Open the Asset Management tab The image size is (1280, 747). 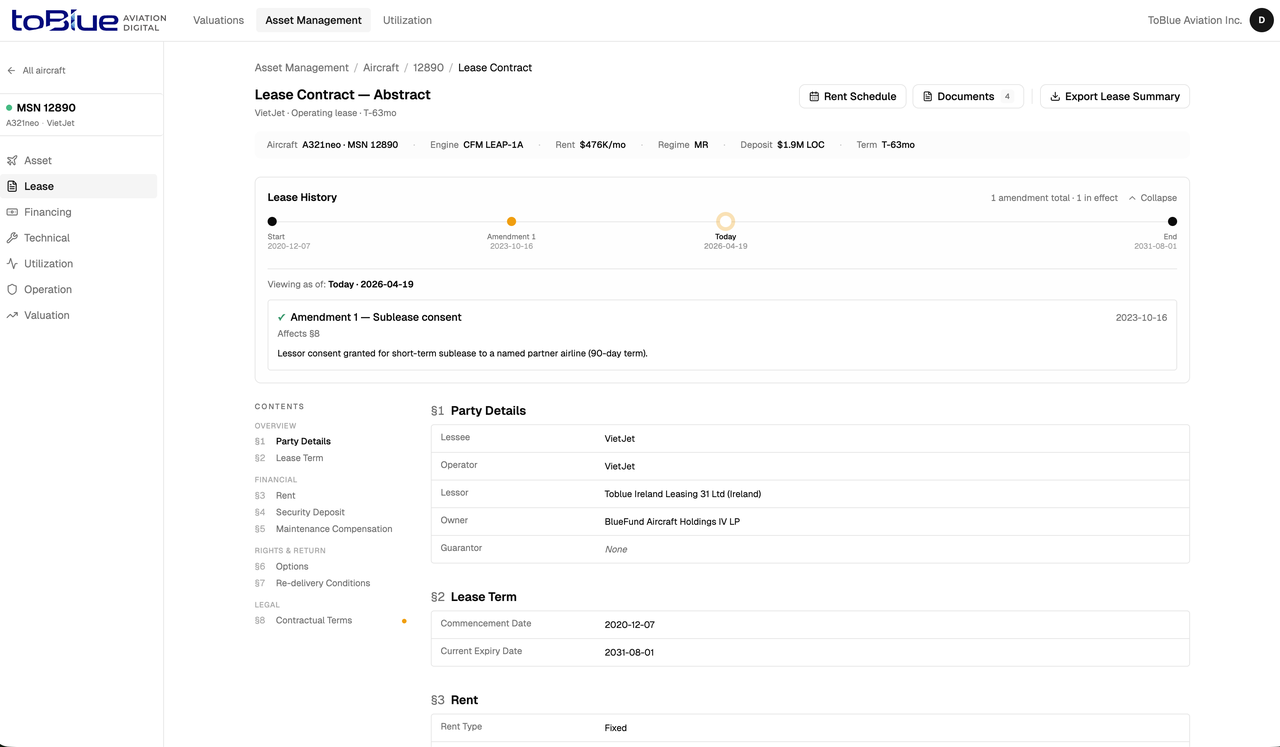[313, 20]
